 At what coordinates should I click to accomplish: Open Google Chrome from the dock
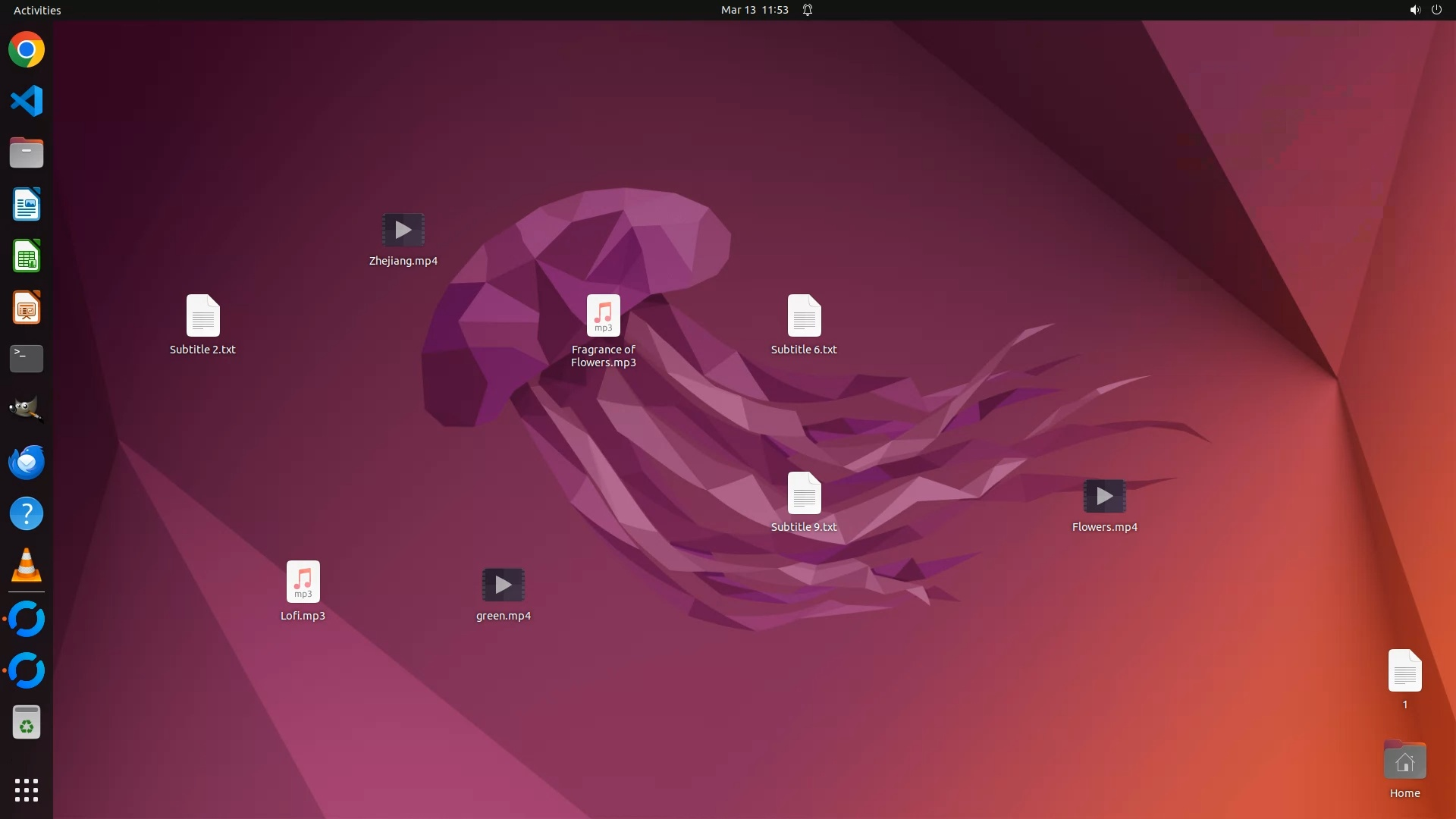(27, 50)
